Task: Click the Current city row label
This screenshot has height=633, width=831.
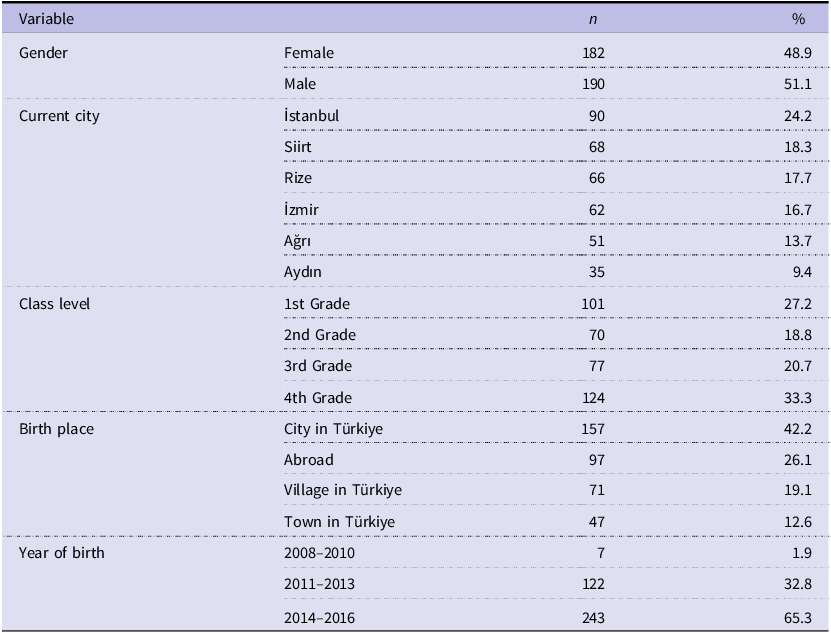Action: click(x=60, y=115)
